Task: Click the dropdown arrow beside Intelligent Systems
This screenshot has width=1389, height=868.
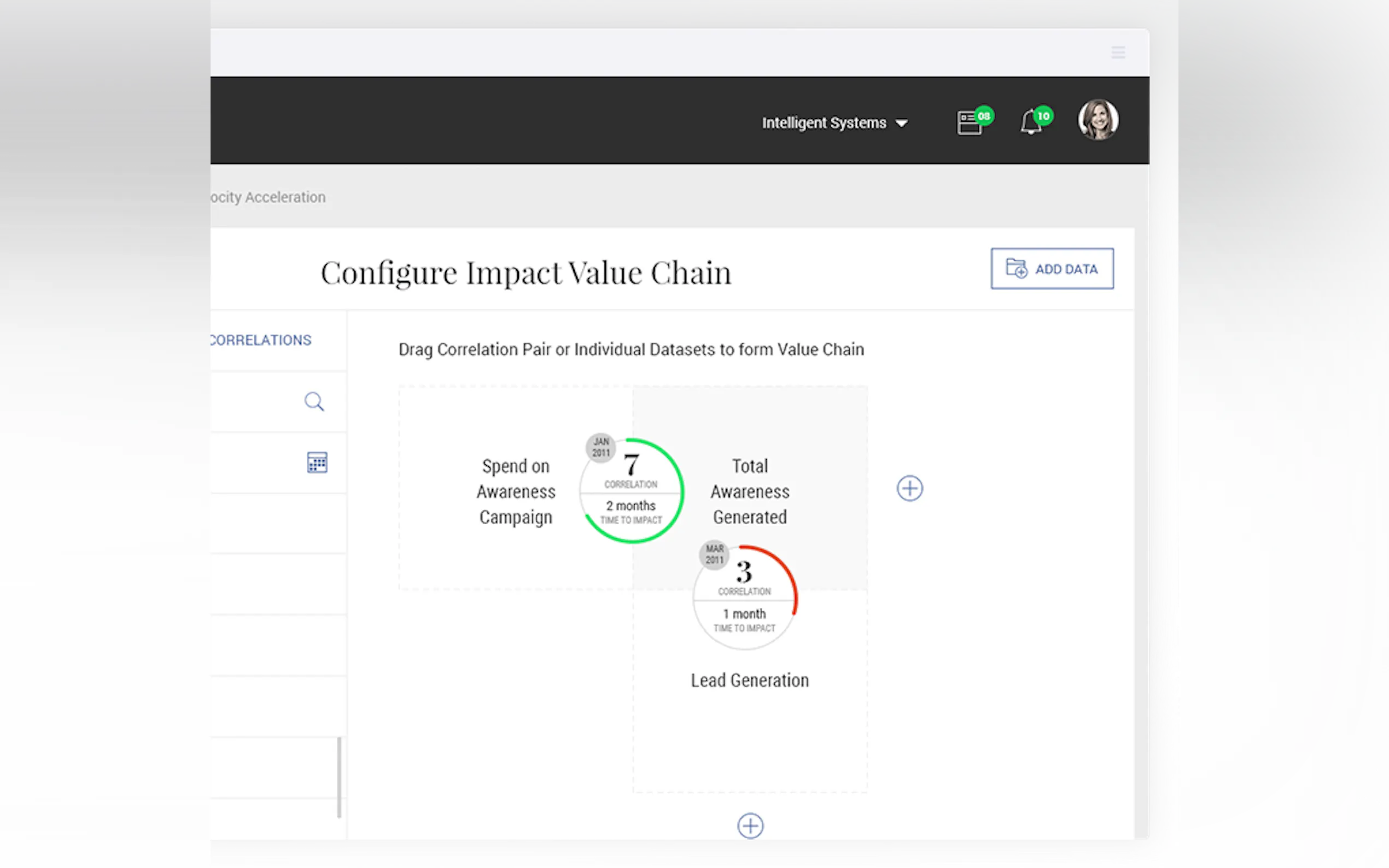Action: tap(902, 124)
